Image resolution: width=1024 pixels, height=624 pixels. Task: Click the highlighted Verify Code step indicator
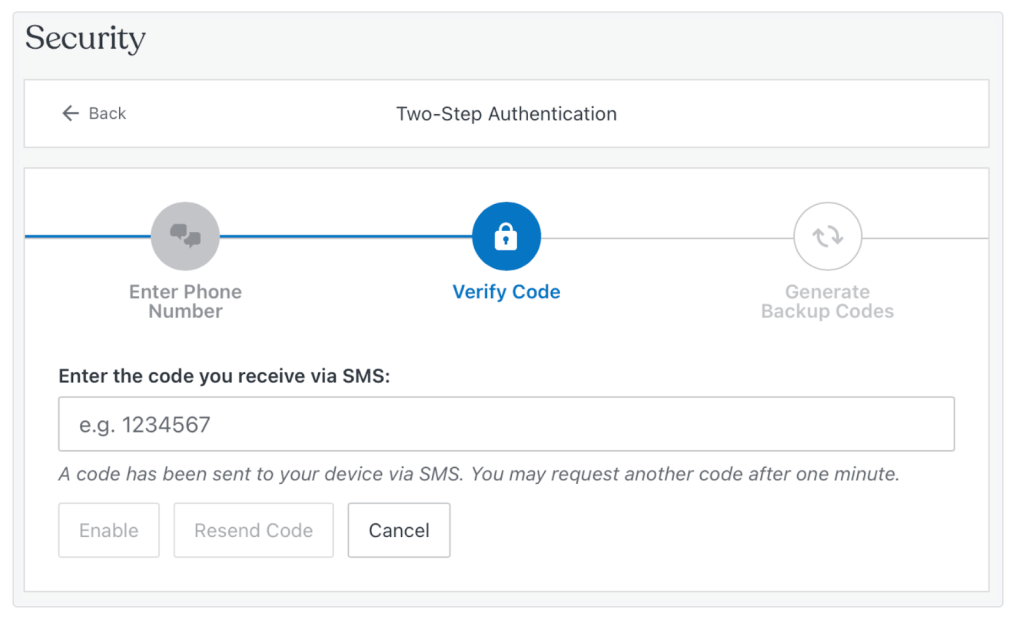coord(506,236)
